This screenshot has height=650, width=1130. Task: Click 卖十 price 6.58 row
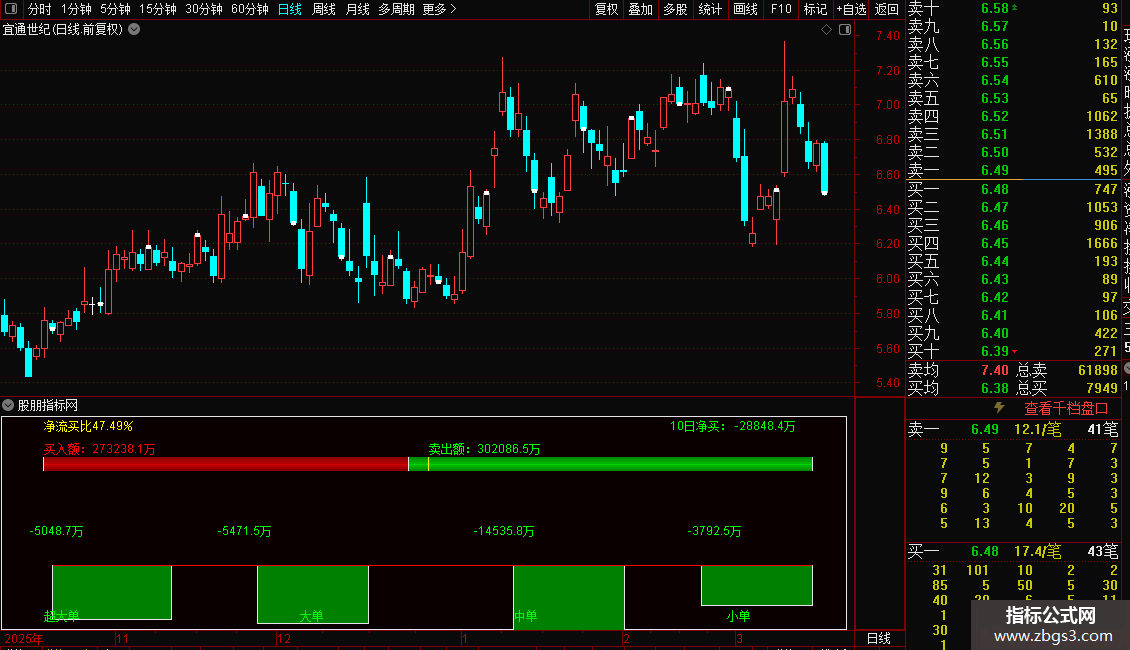1012,8
